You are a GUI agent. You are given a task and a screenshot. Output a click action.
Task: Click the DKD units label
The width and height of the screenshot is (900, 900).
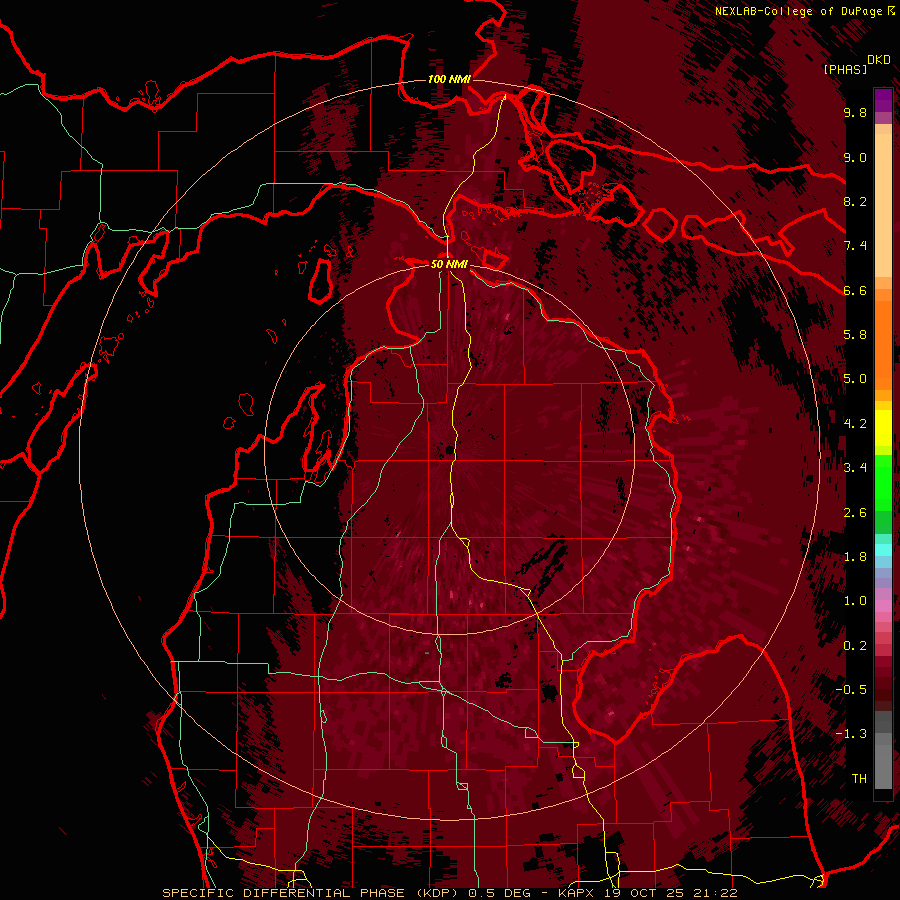879,60
